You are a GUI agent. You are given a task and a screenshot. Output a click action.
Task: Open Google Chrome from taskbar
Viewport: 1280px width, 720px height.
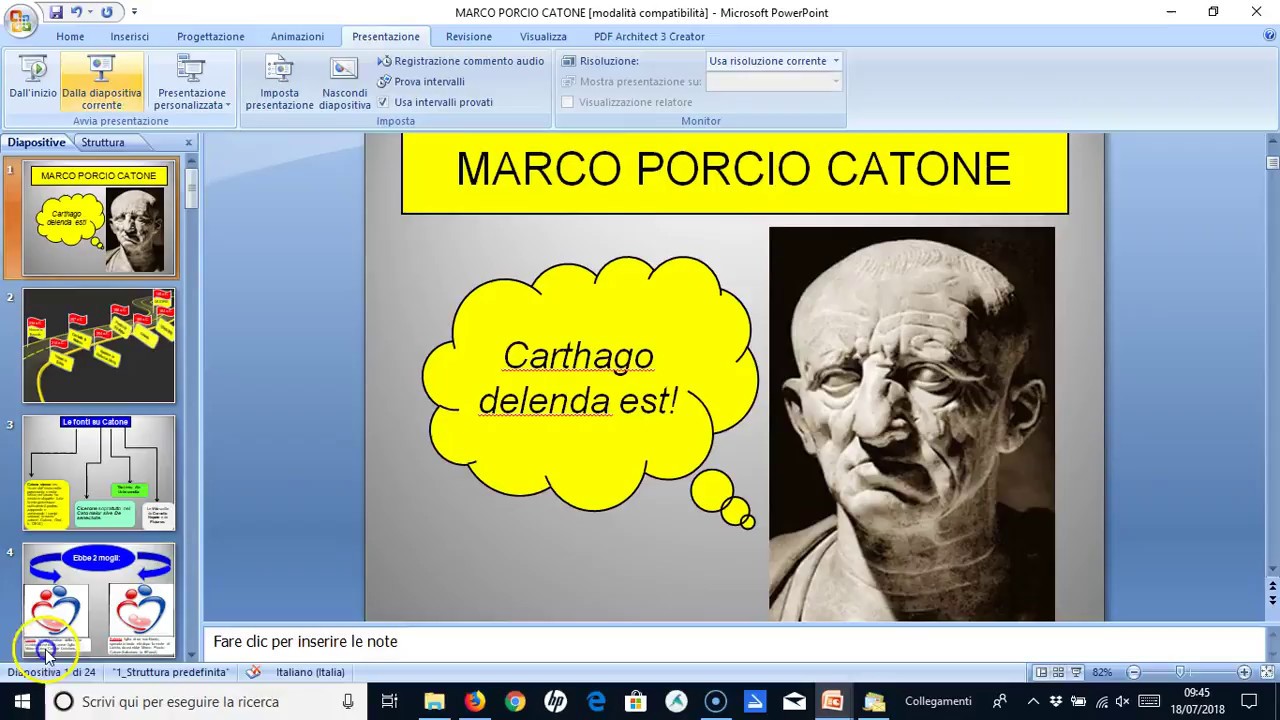coord(515,701)
